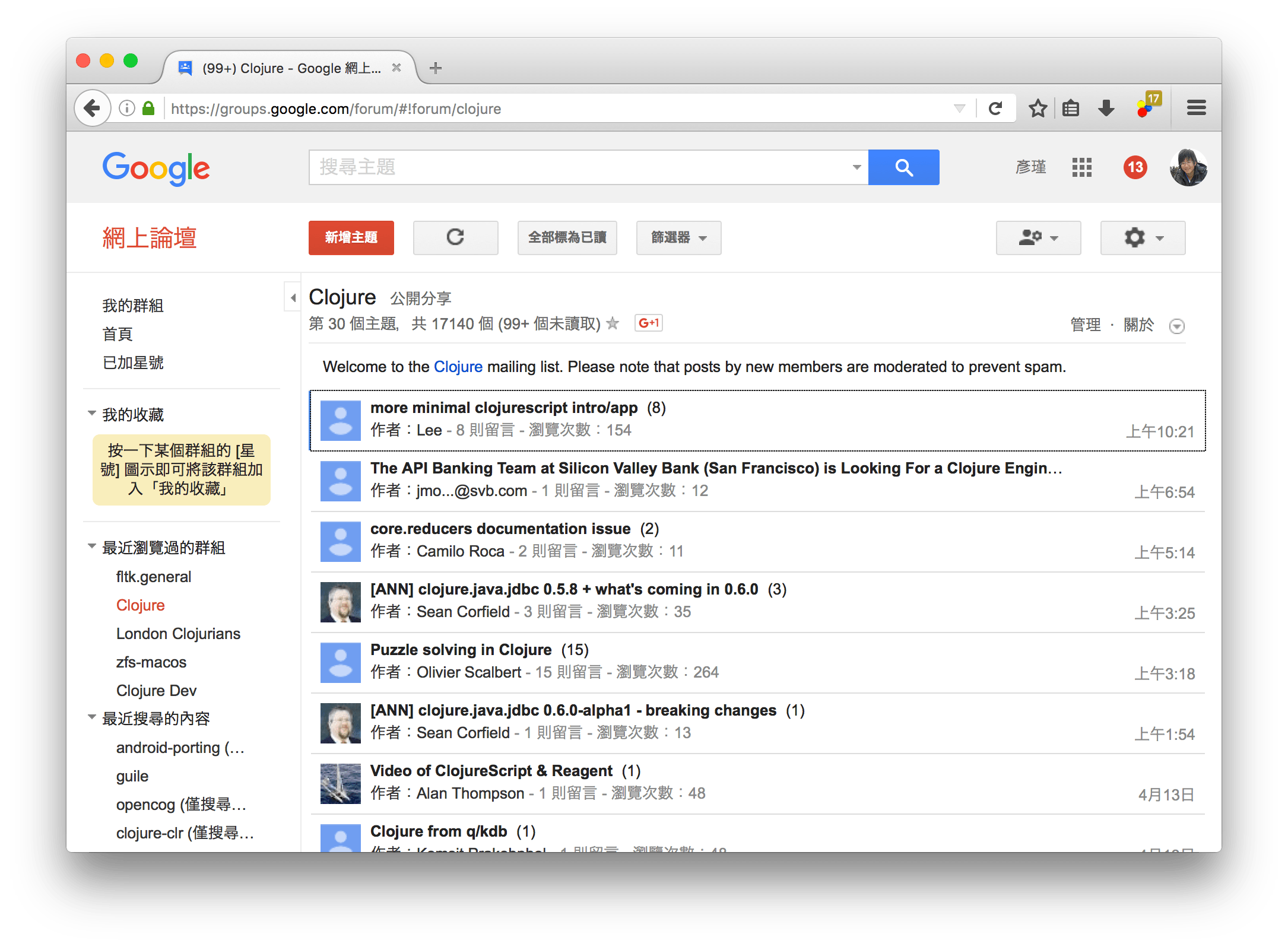Click the Google logo
The height and width of the screenshot is (947, 1288).
pyautogui.click(x=156, y=169)
